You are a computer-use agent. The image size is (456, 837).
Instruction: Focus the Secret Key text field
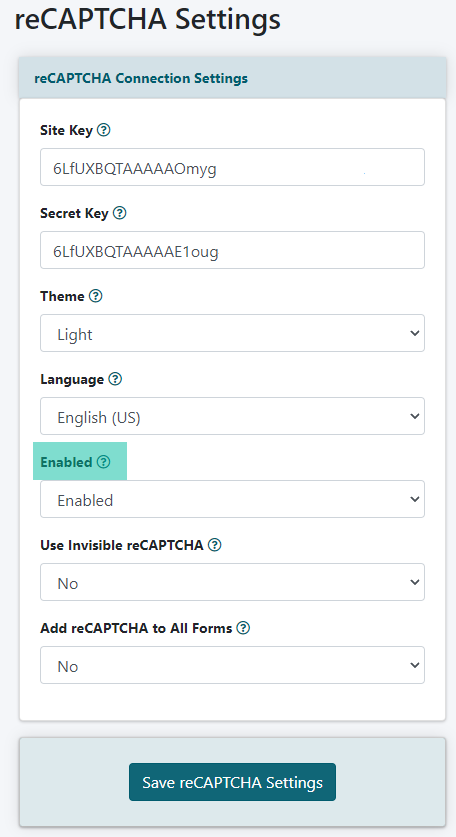point(232,250)
